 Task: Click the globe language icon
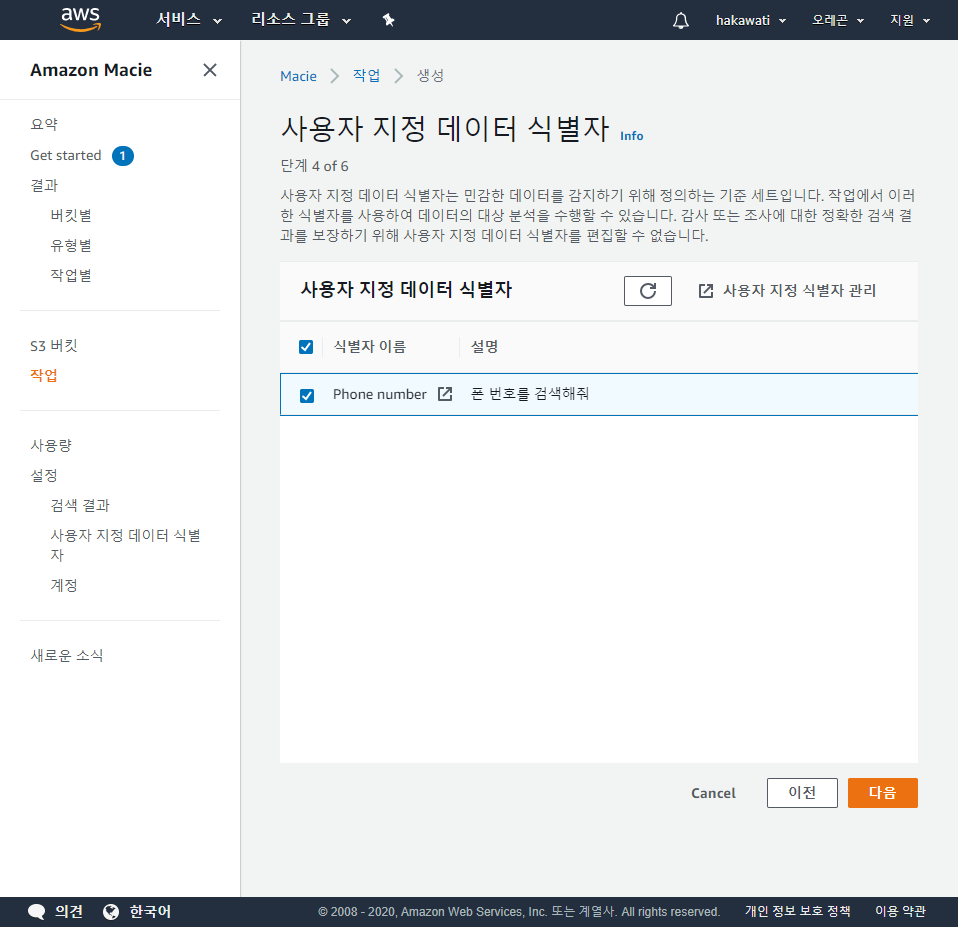click(x=111, y=912)
